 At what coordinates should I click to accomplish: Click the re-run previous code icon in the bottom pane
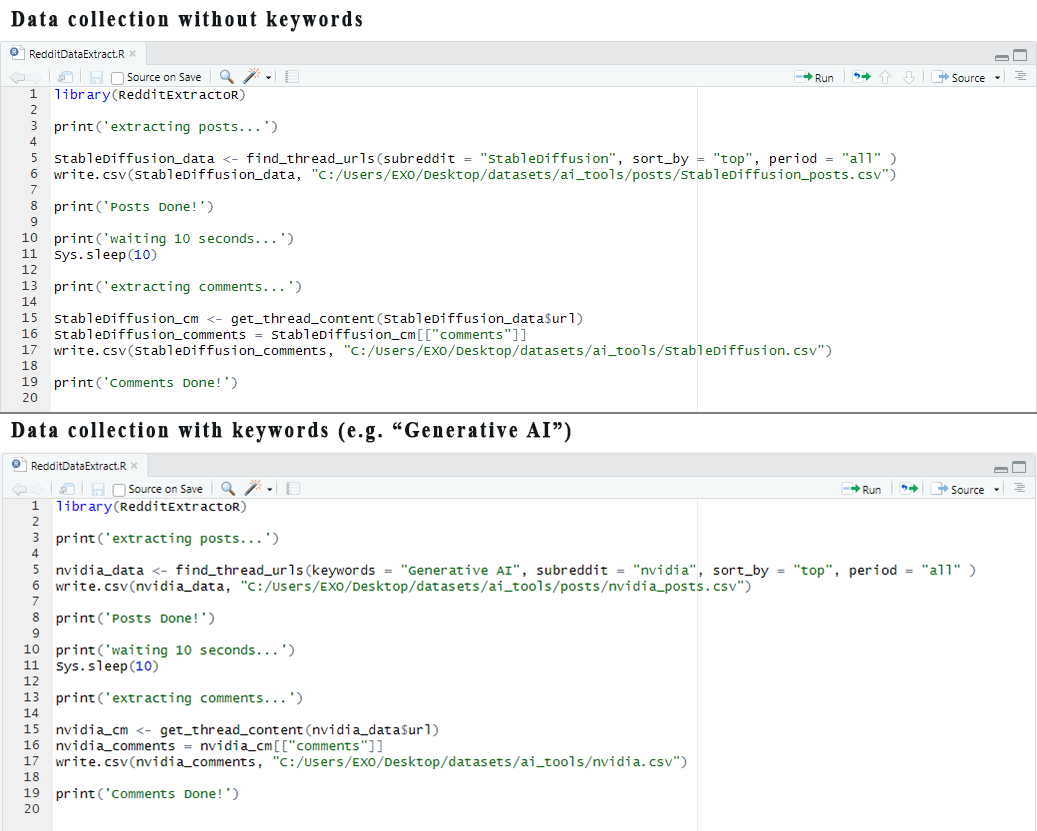click(909, 489)
